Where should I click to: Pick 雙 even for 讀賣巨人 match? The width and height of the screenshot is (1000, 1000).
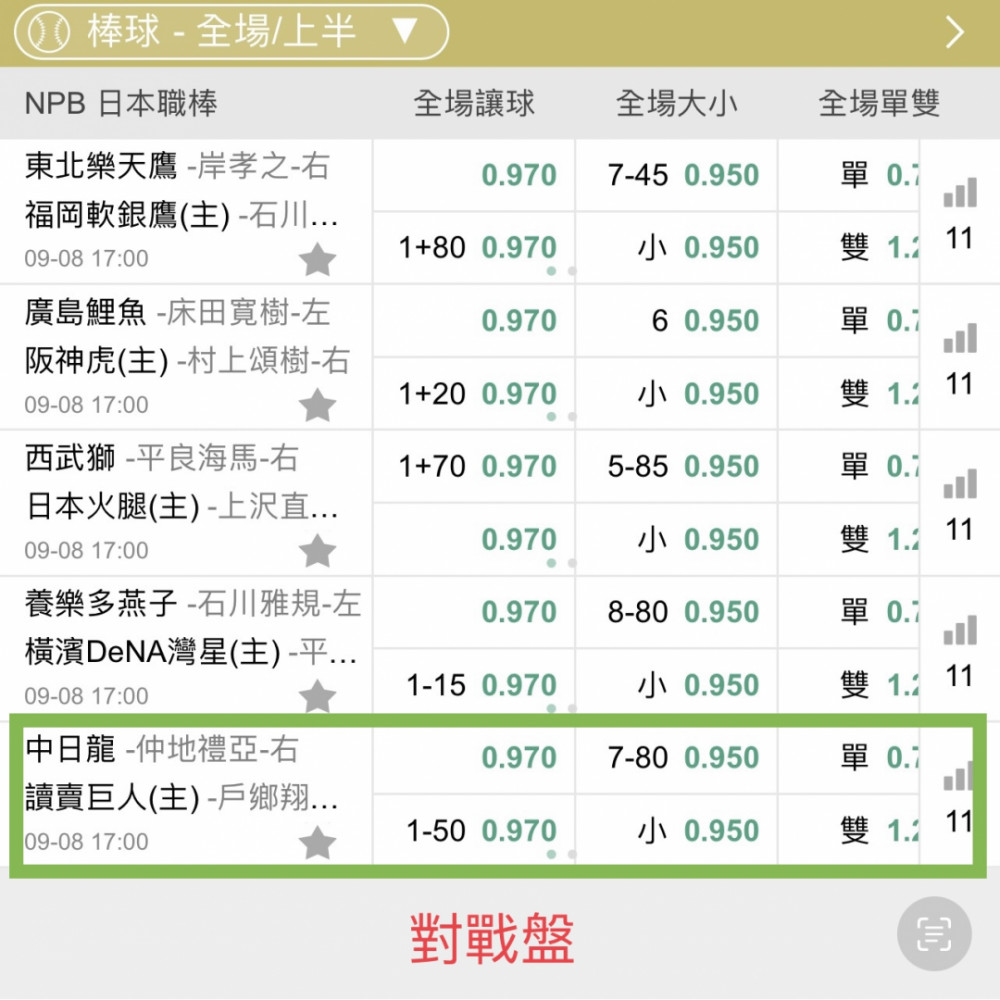click(x=849, y=830)
